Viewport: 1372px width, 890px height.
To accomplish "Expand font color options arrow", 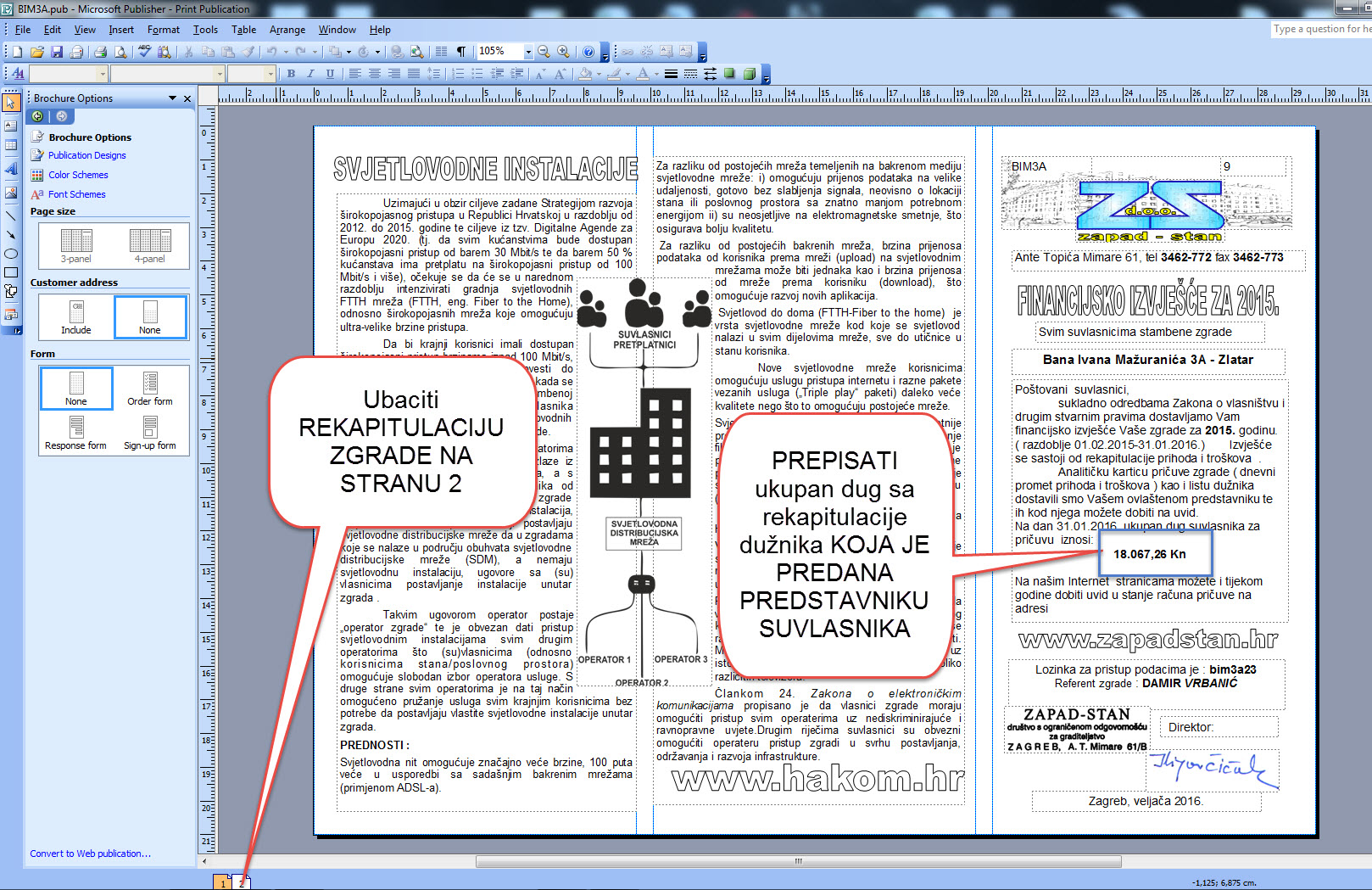I will pyautogui.click(x=656, y=74).
